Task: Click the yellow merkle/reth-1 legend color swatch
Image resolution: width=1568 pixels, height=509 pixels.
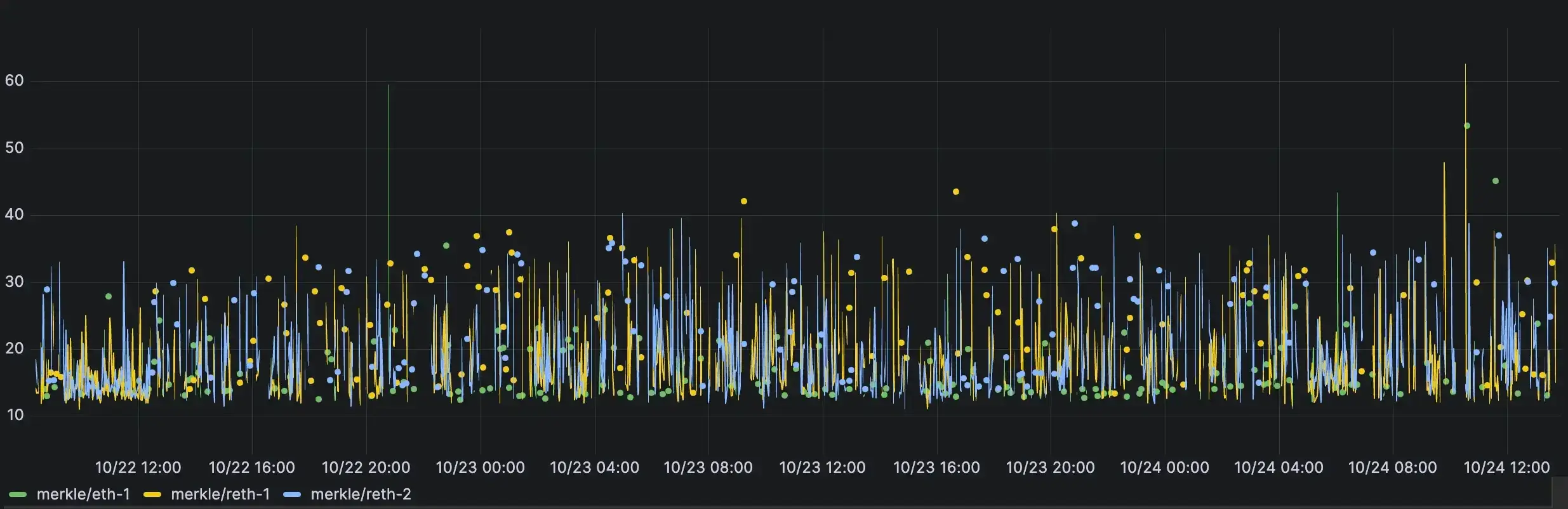Action: [152, 494]
